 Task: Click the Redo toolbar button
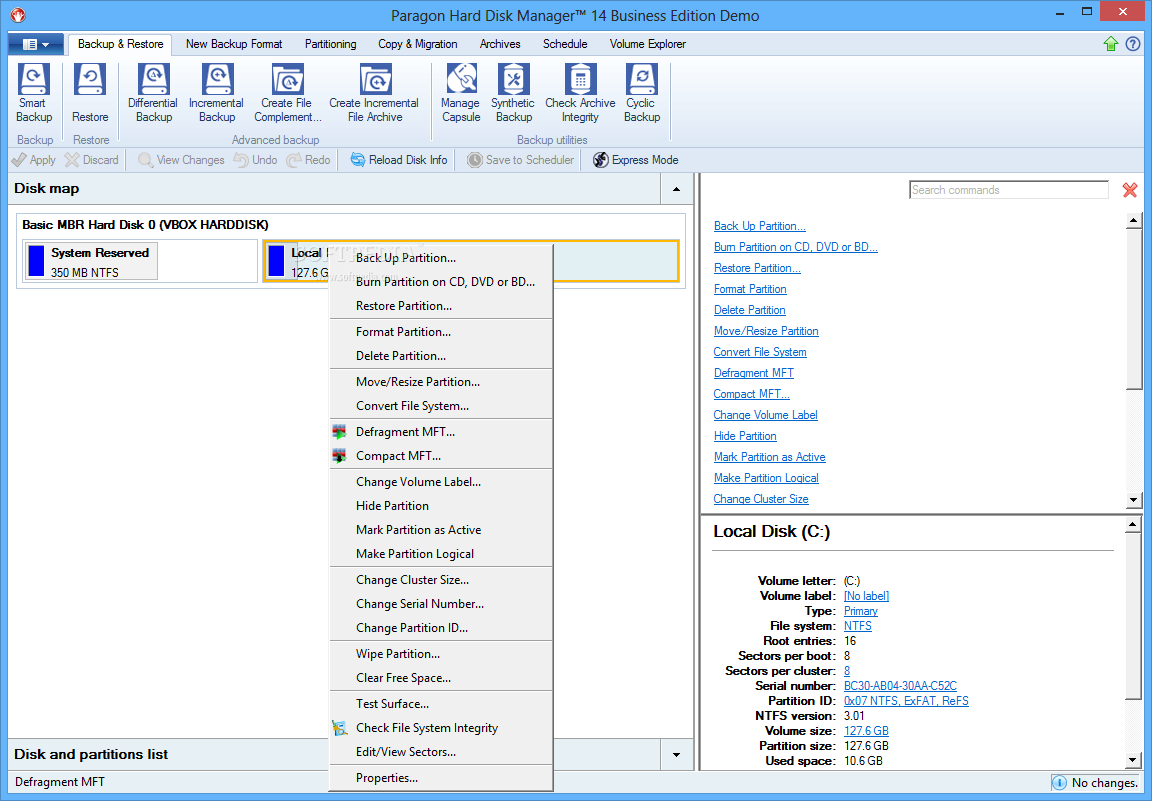309,159
